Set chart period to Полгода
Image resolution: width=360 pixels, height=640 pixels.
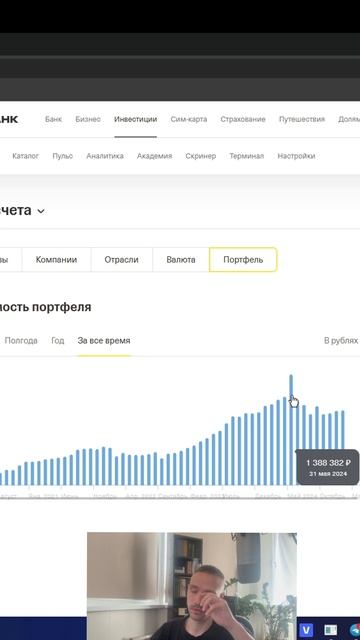click(21, 340)
